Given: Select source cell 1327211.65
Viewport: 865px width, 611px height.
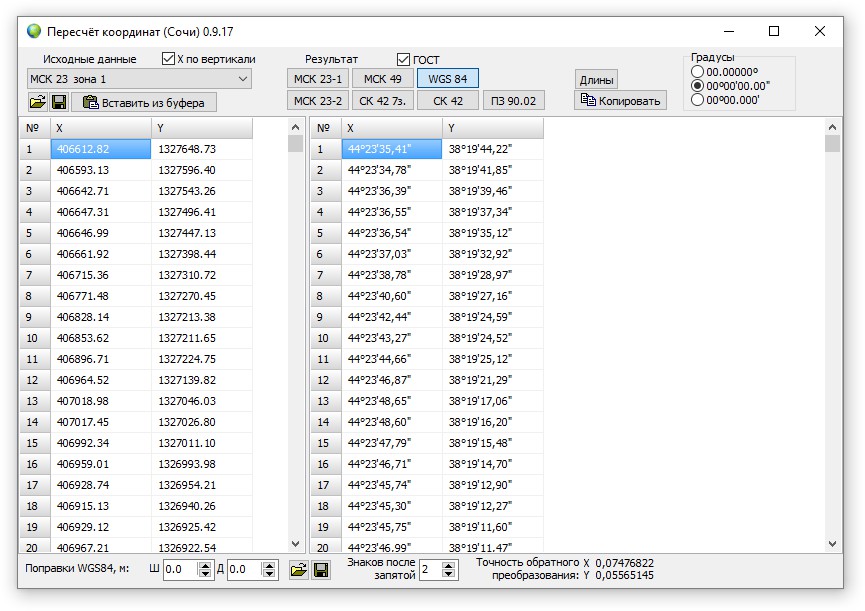Looking at the screenshot, I should [202, 337].
